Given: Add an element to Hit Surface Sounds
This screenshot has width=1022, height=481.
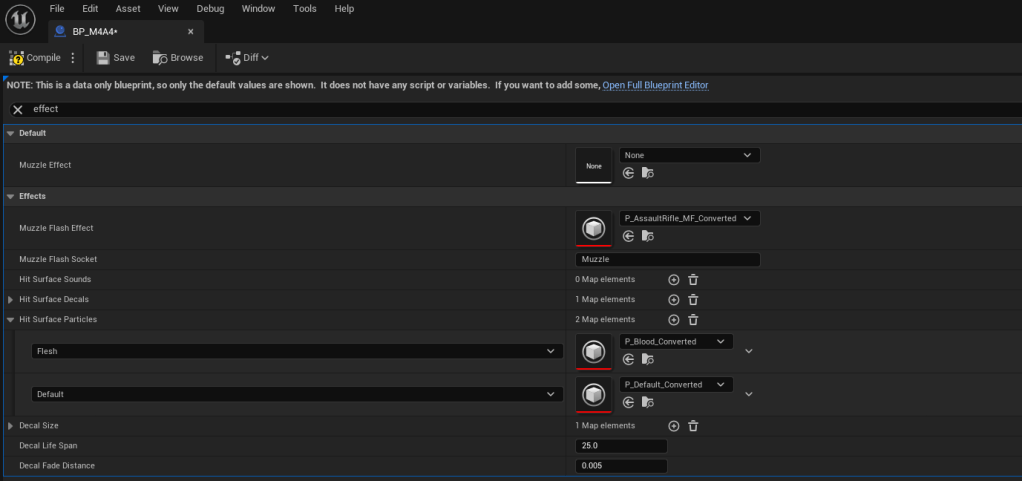Looking at the screenshot, I should pos(673,279).
